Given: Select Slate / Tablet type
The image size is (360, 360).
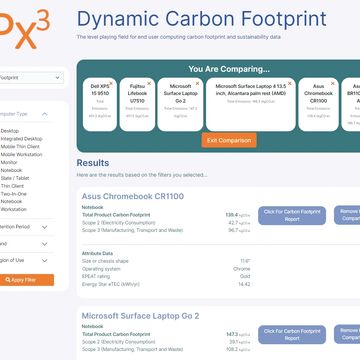Looking at the screenshot, I should coord(15,178).
